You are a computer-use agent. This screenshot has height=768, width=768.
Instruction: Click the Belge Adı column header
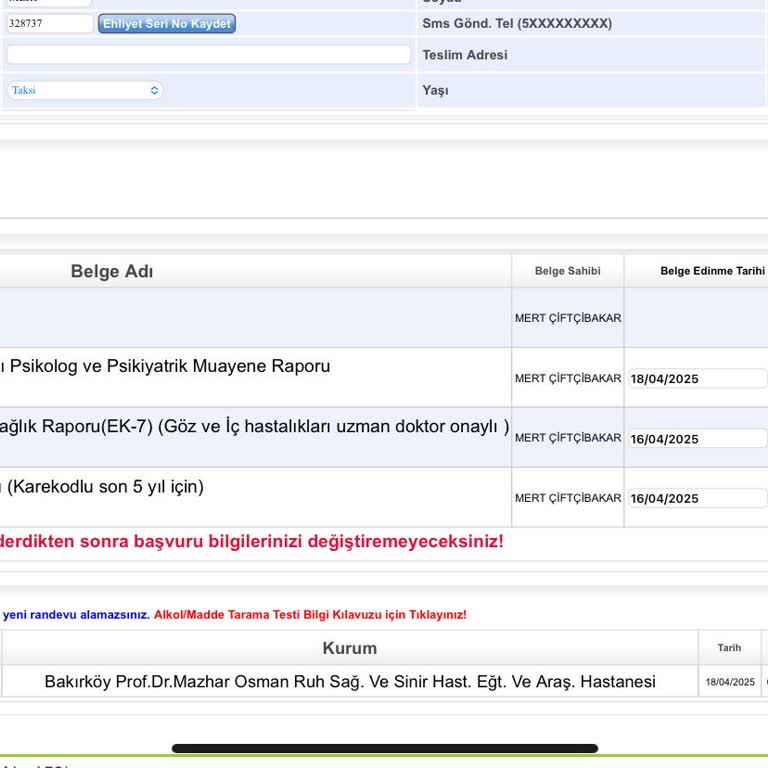[x=112, y=272]
